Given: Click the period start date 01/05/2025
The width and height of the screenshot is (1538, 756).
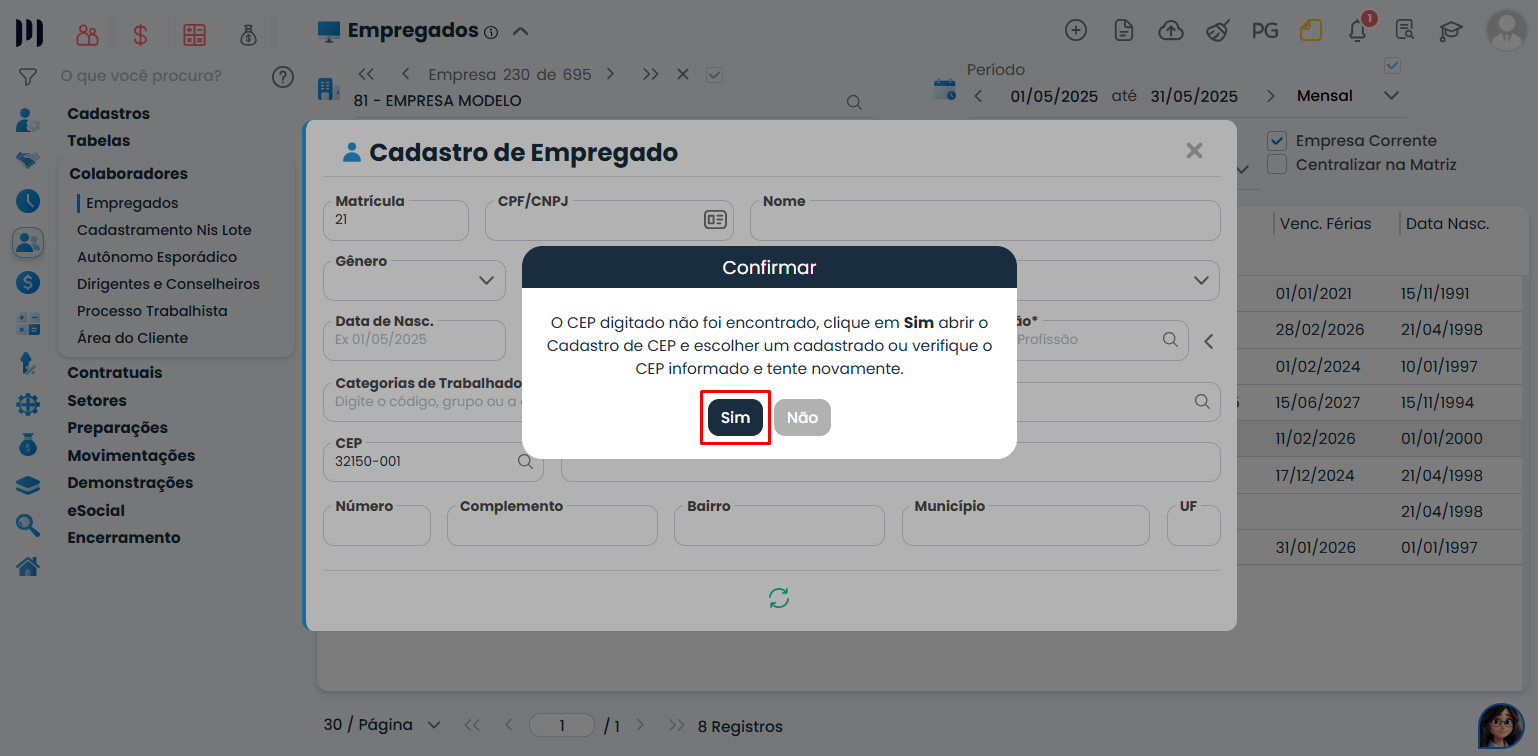Looking at the screenshot, I should tap(1054, 96).
